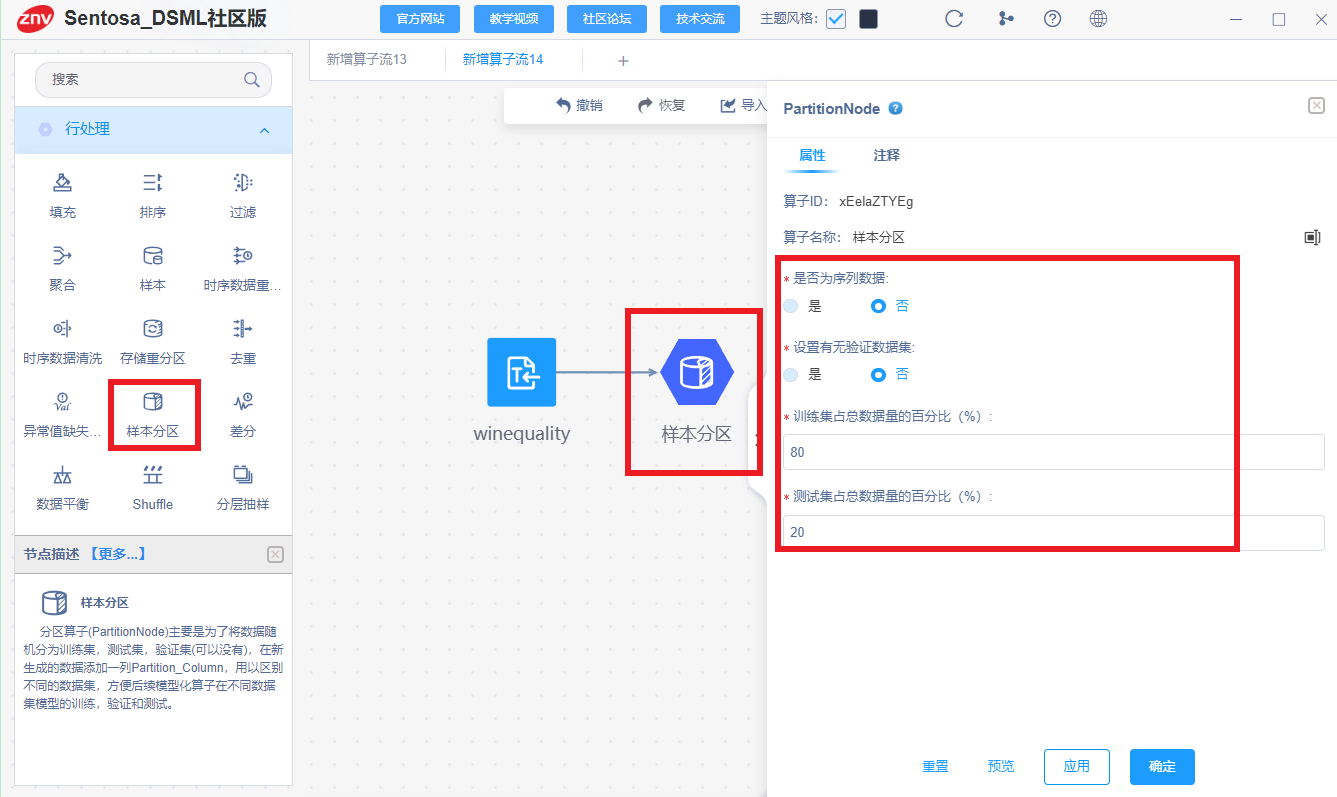Click the search magnifier icon
This screenshot has height=797, width=1337.
pos(252,80)
